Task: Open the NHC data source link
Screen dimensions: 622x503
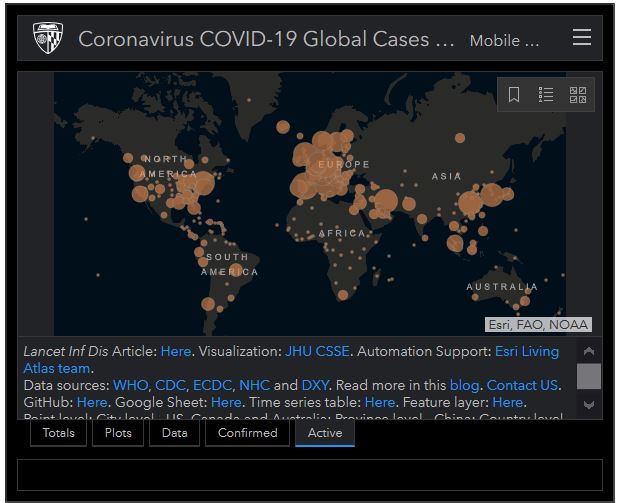Action: tap(254, 385)
